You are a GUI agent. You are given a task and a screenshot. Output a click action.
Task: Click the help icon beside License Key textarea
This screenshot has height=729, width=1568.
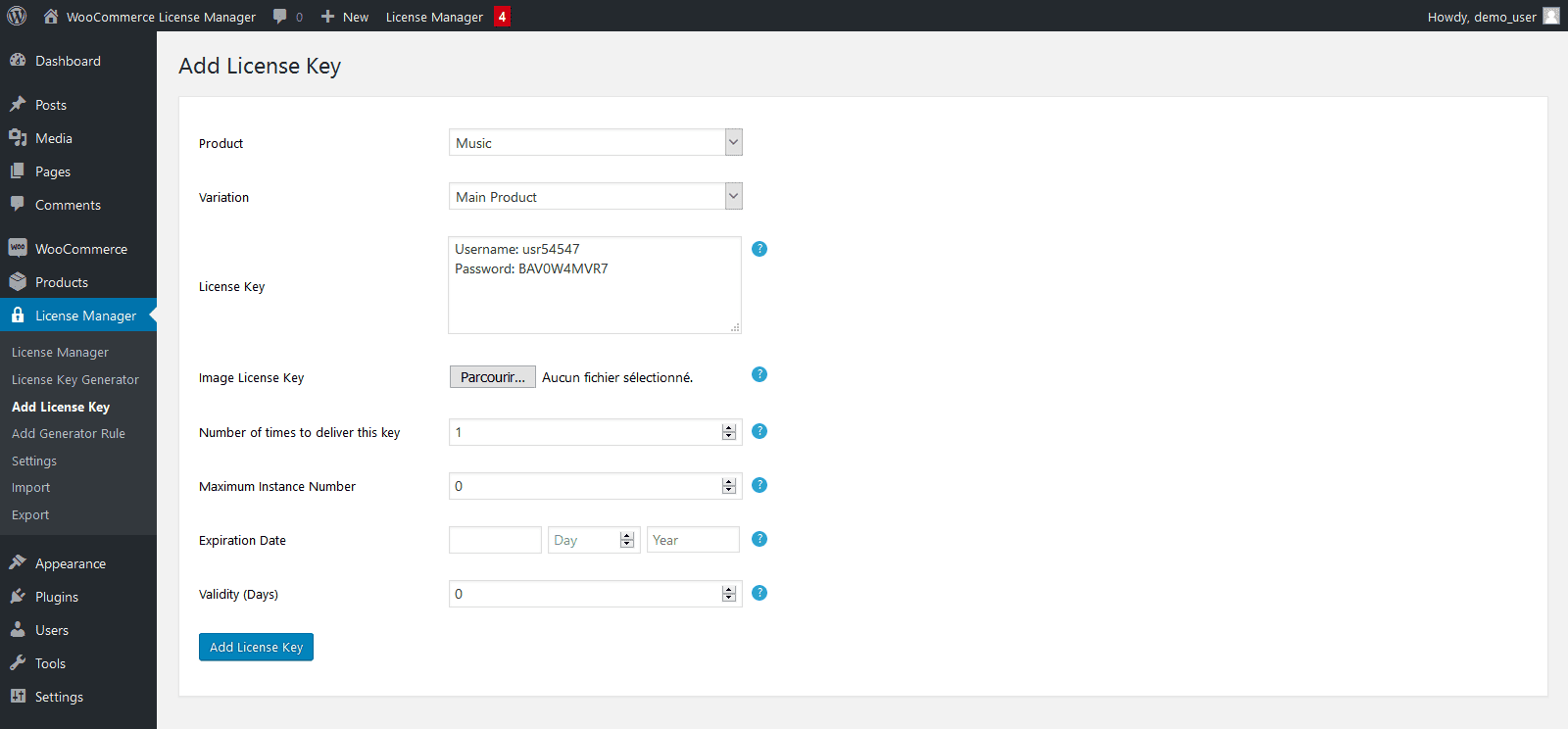tap(759, 249)
